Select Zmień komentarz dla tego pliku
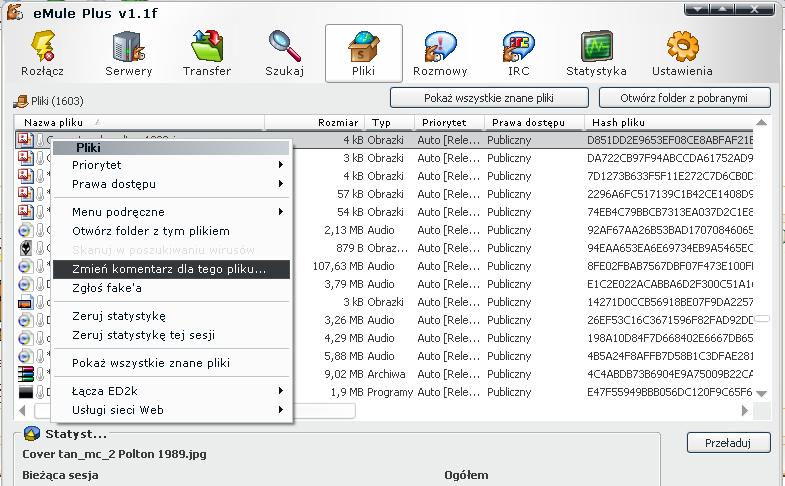 171,269
